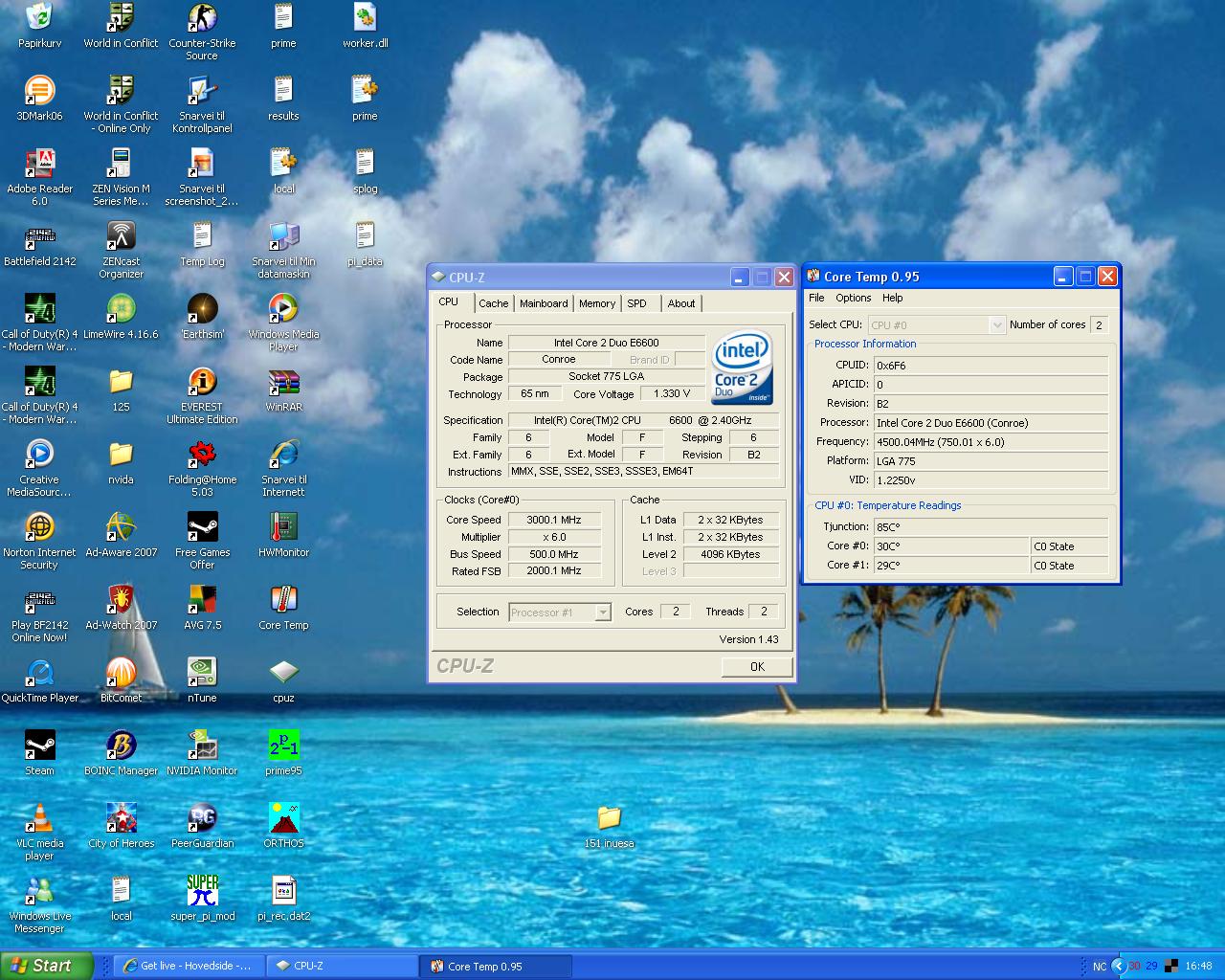Open the ORTHOS desktop icon
Screen dimensions: 1225x980
click(x=283, y=817)
